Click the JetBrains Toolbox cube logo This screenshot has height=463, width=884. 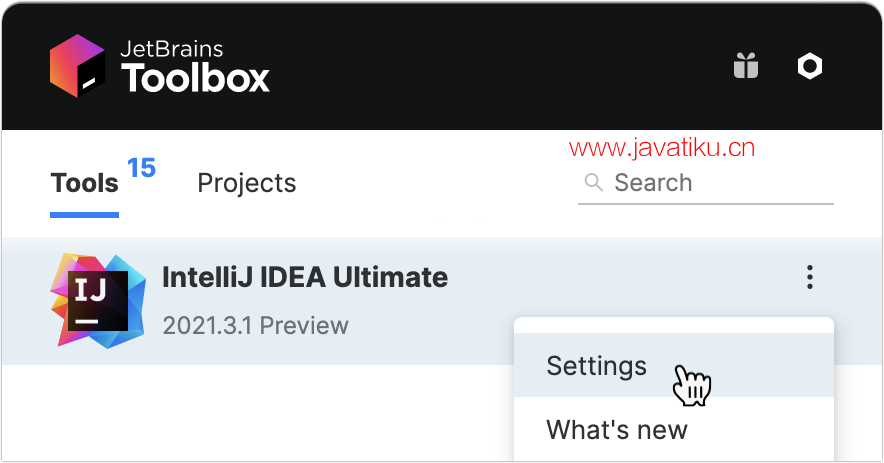[77, 65]
